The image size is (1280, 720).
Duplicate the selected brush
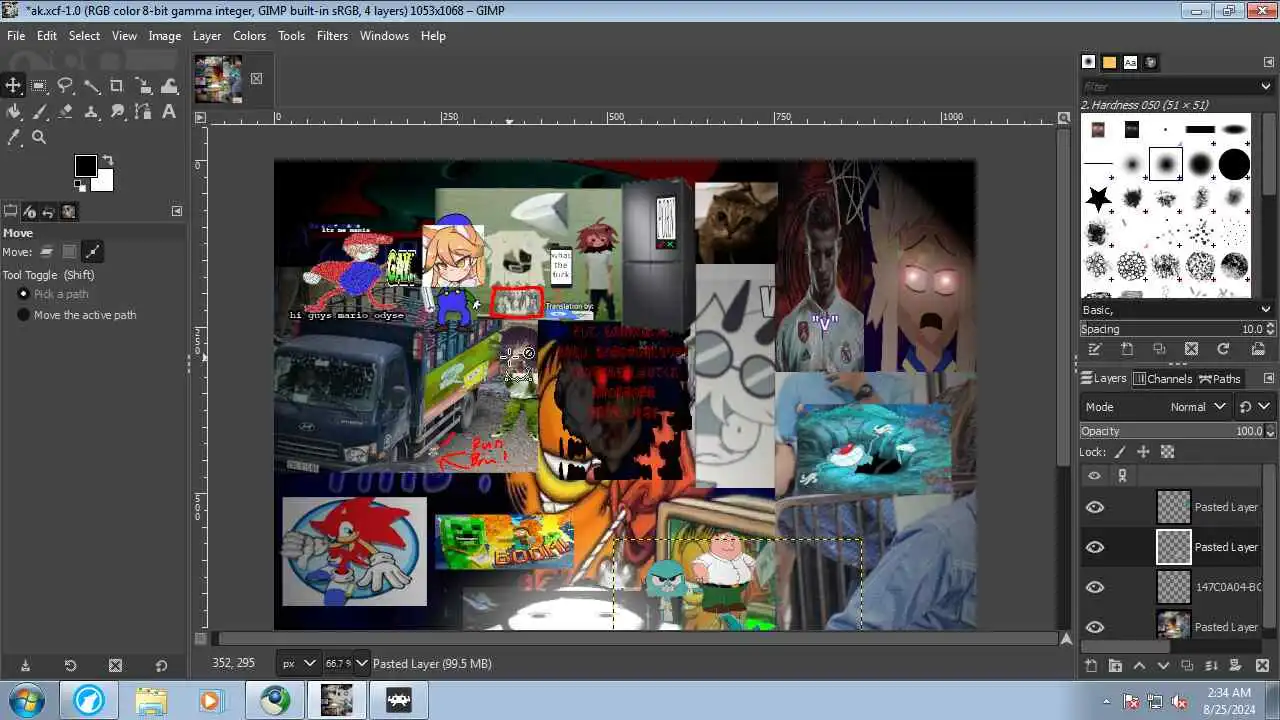tap(1159, 349)
